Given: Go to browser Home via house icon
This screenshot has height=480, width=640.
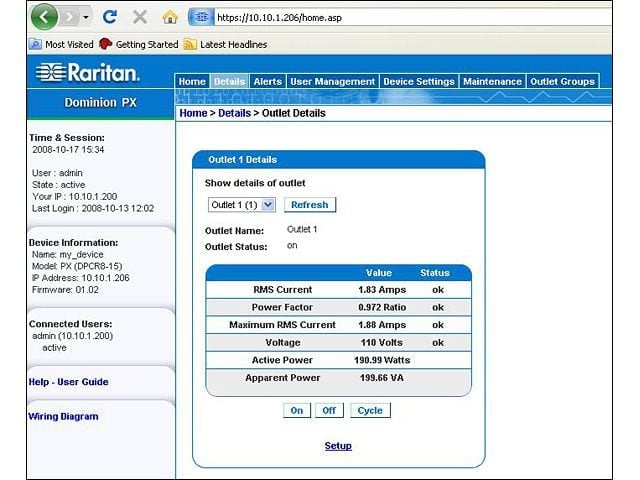Looking at the screenshot, I should click(170, 17).
